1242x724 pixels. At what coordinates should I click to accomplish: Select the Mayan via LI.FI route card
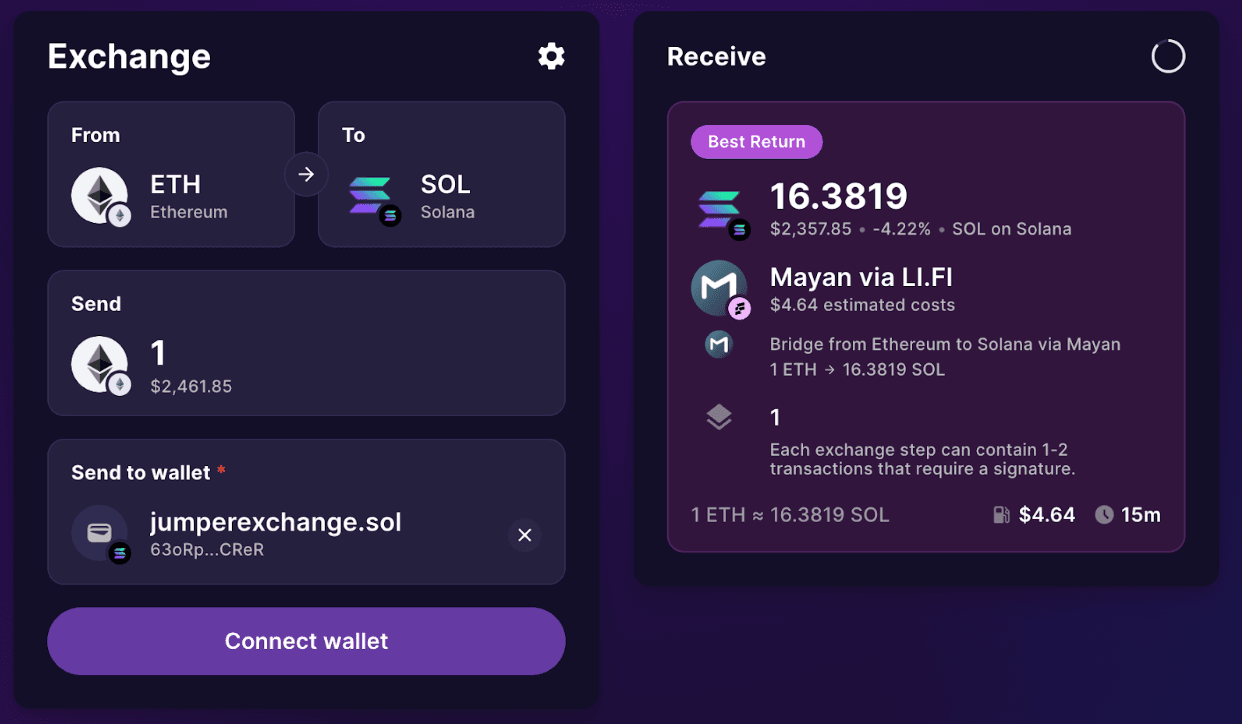(x=926, y=327)
